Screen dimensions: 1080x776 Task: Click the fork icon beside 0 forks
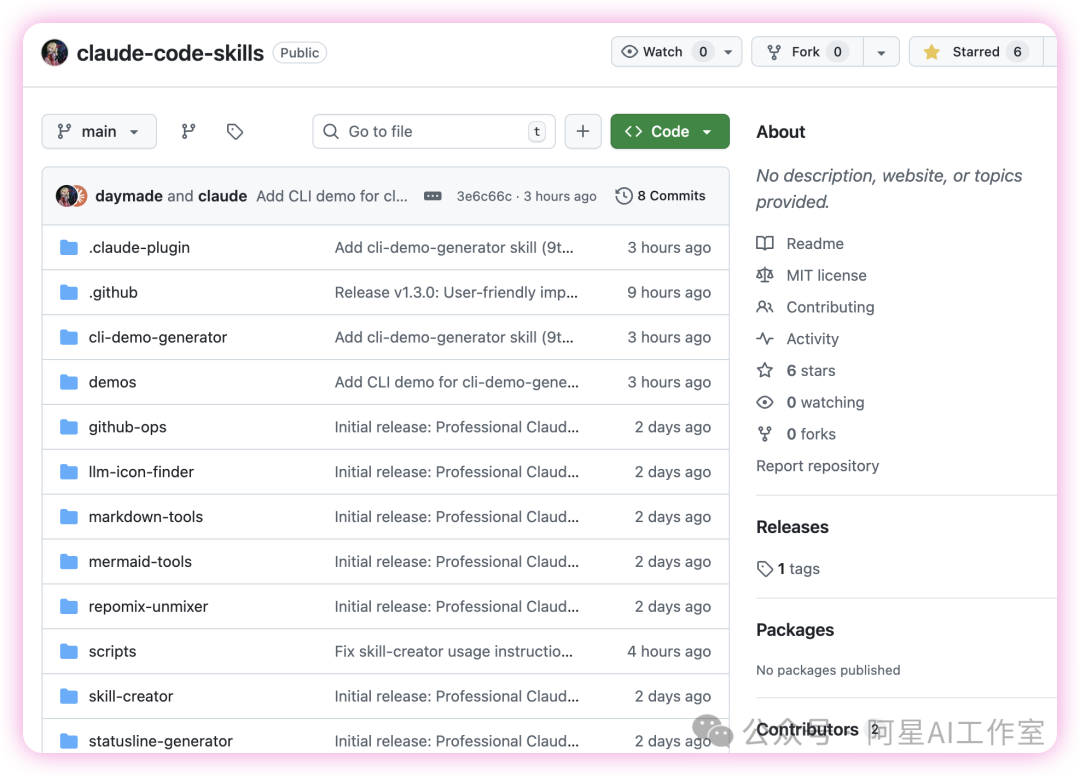[765, 434]
